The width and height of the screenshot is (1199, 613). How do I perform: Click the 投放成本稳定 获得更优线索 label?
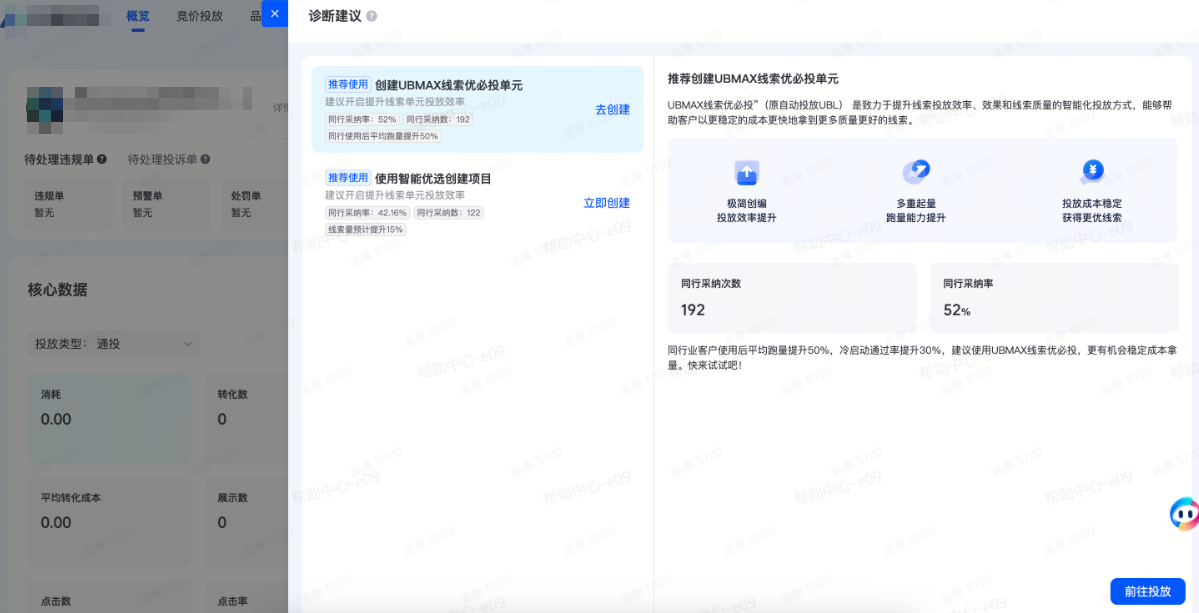(x=1092, y=211)
